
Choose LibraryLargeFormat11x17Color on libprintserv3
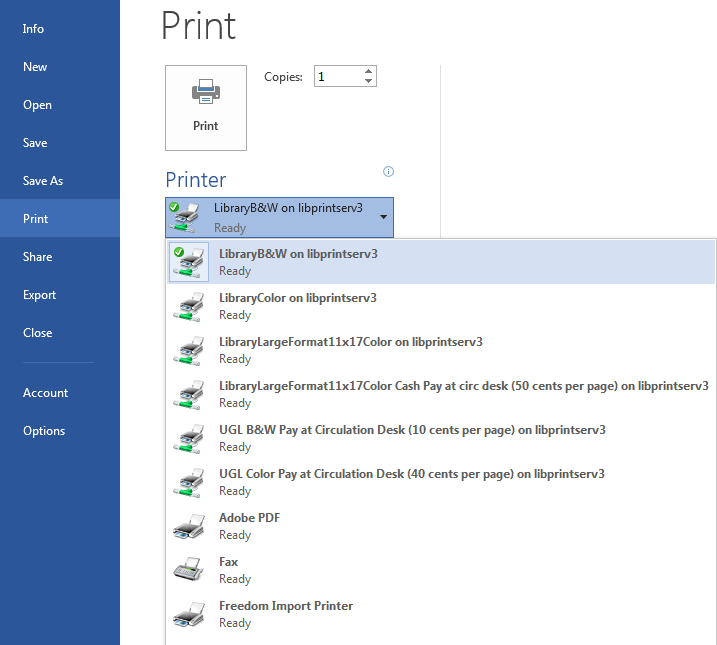[350, 342]
